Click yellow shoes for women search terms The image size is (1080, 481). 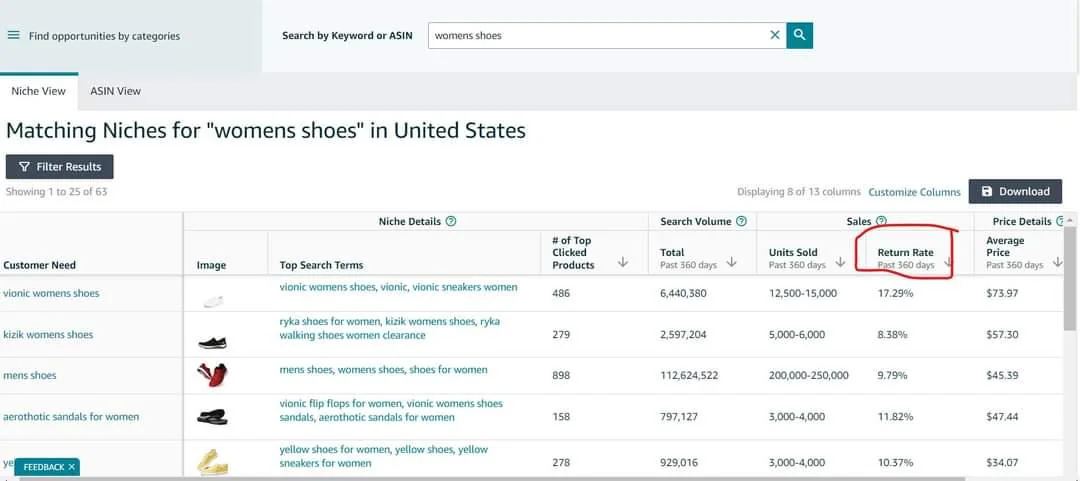pos(384,456)
